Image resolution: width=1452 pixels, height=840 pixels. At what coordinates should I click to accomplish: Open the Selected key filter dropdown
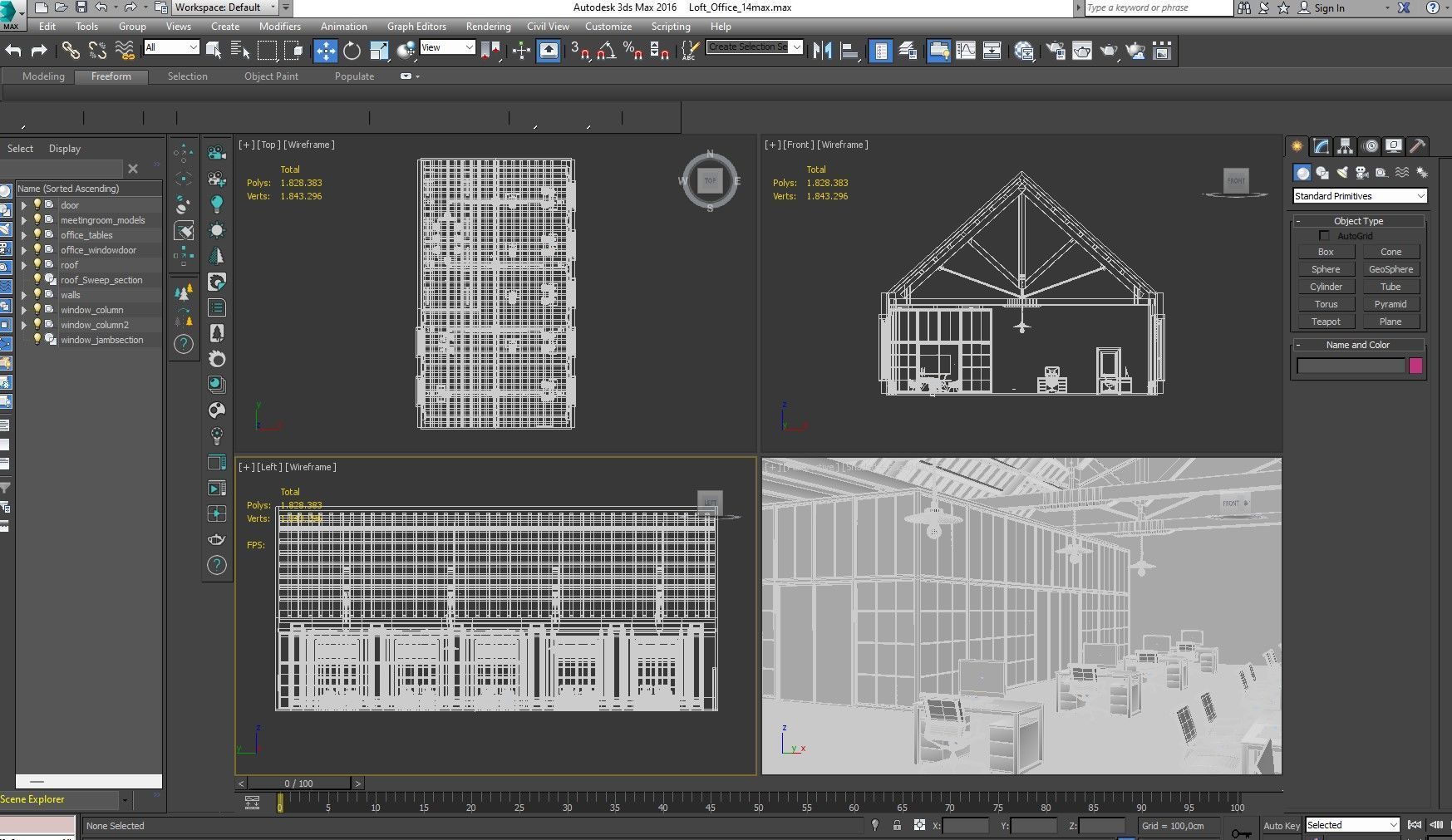[1352, 825]
